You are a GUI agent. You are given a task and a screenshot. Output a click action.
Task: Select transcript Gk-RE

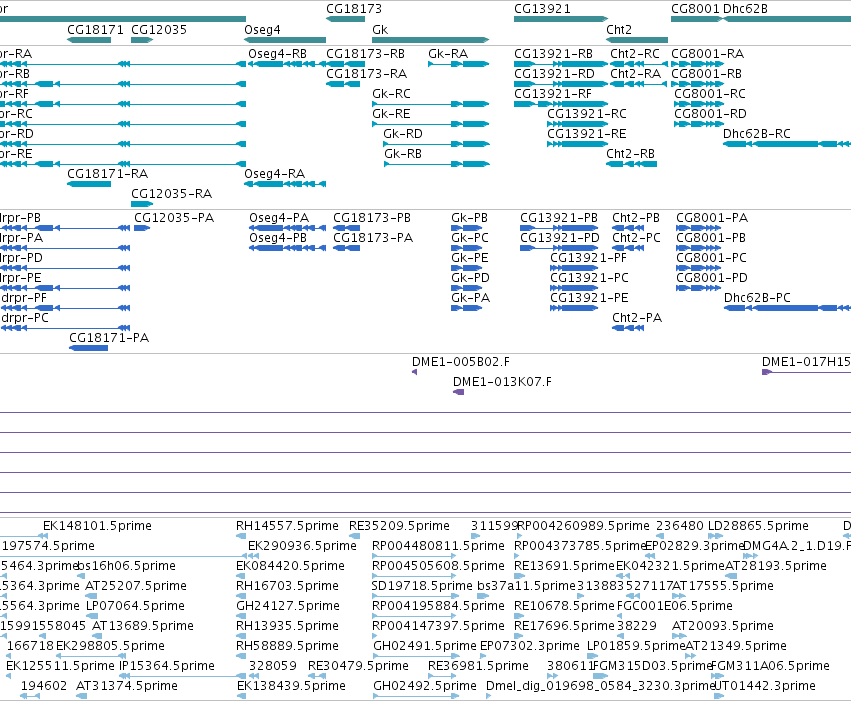(391, 114)
